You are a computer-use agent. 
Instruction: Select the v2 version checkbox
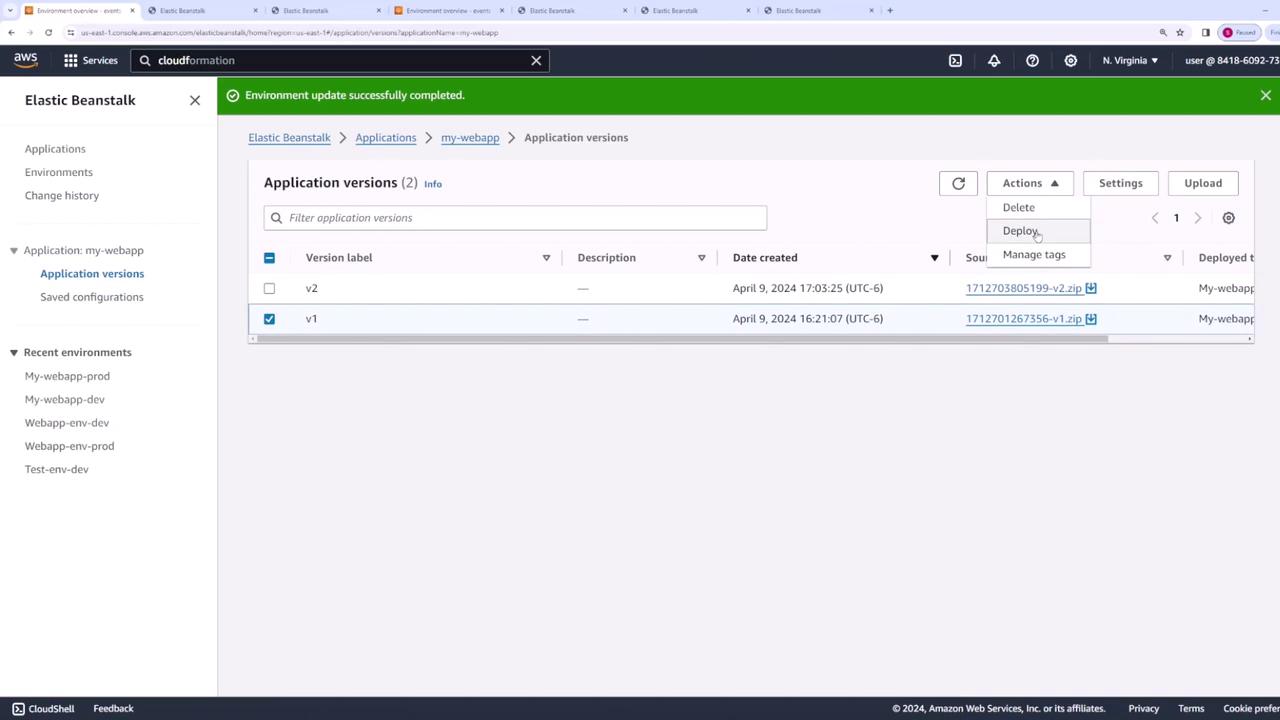click(x=269, y=288)
